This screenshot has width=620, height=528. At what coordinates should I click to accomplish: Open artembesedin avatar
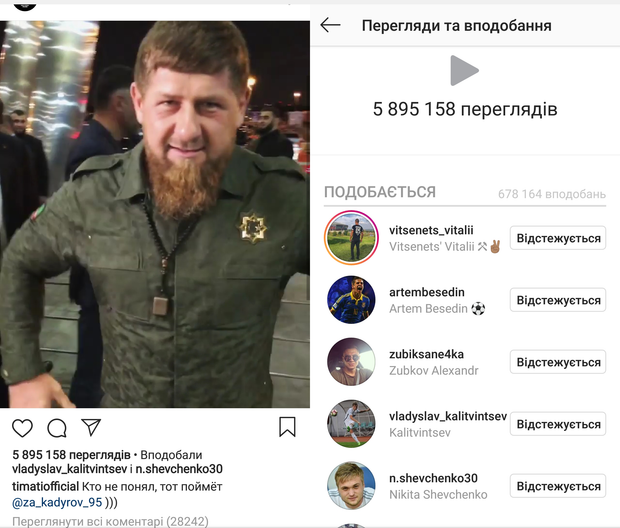tap(351, 300)
